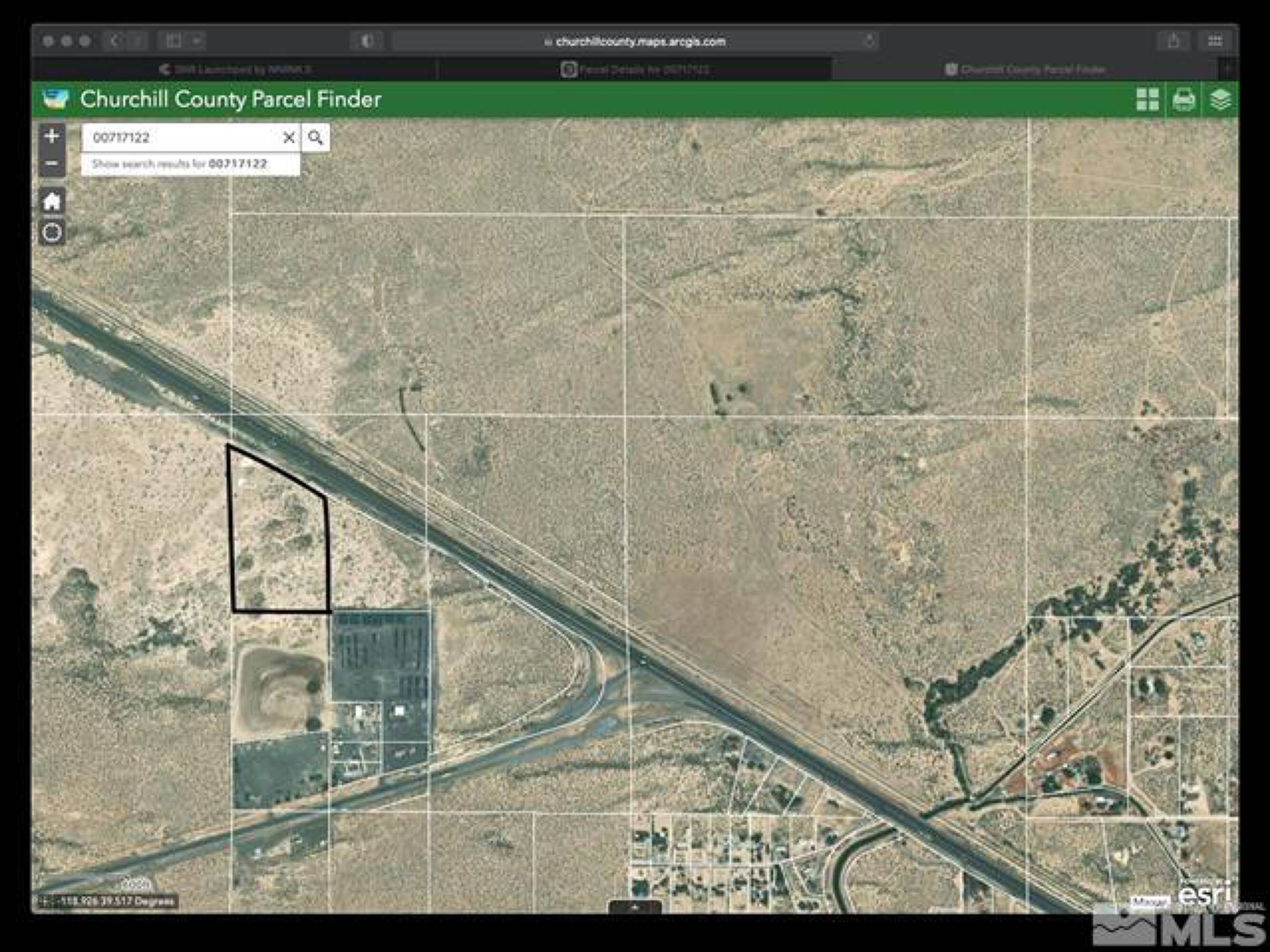Open the Safari sidebar dropdown arrow

coord(197,41)
